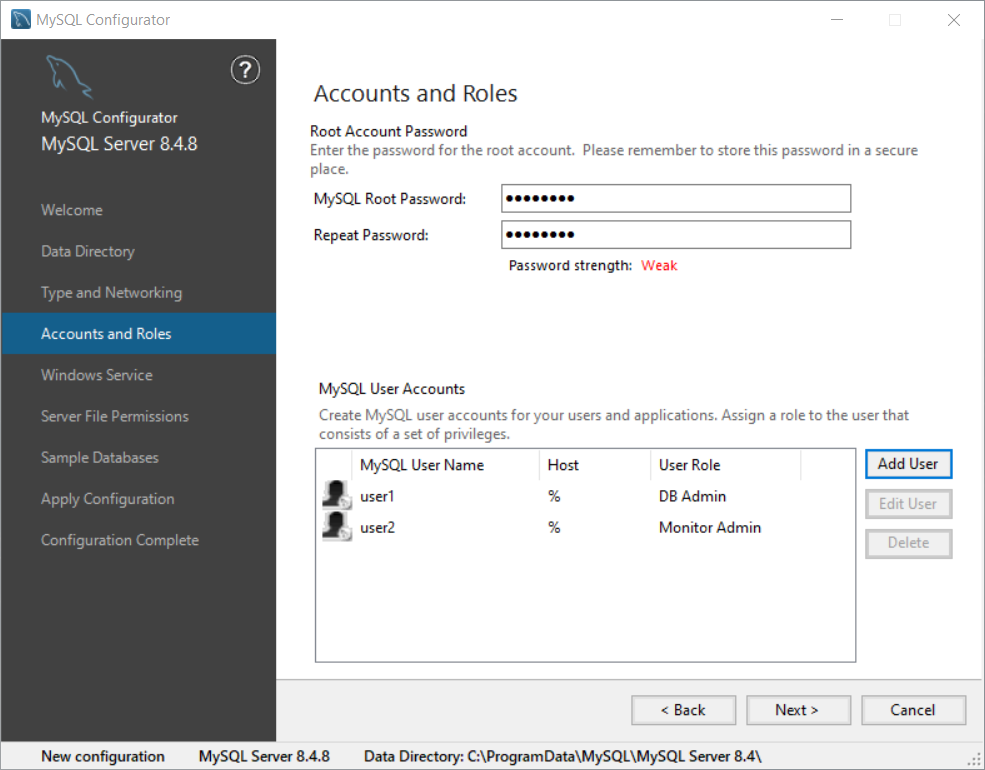Screen dimensions: 985x770
Task: Go to Server File Permissions step
Action: (x=114, y=416)
